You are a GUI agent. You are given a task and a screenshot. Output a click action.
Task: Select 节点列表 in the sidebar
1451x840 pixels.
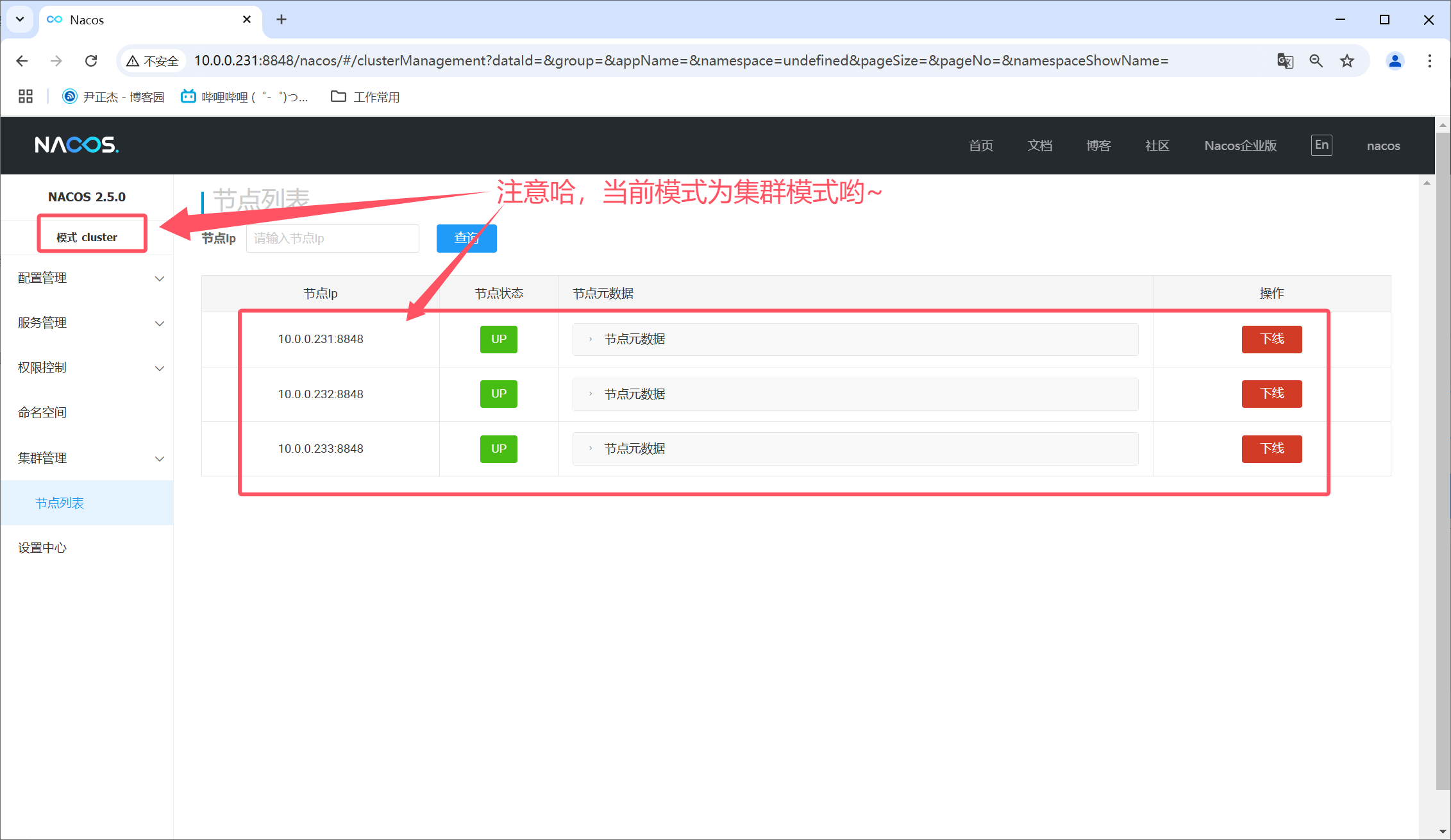click(x=60, y=503)
